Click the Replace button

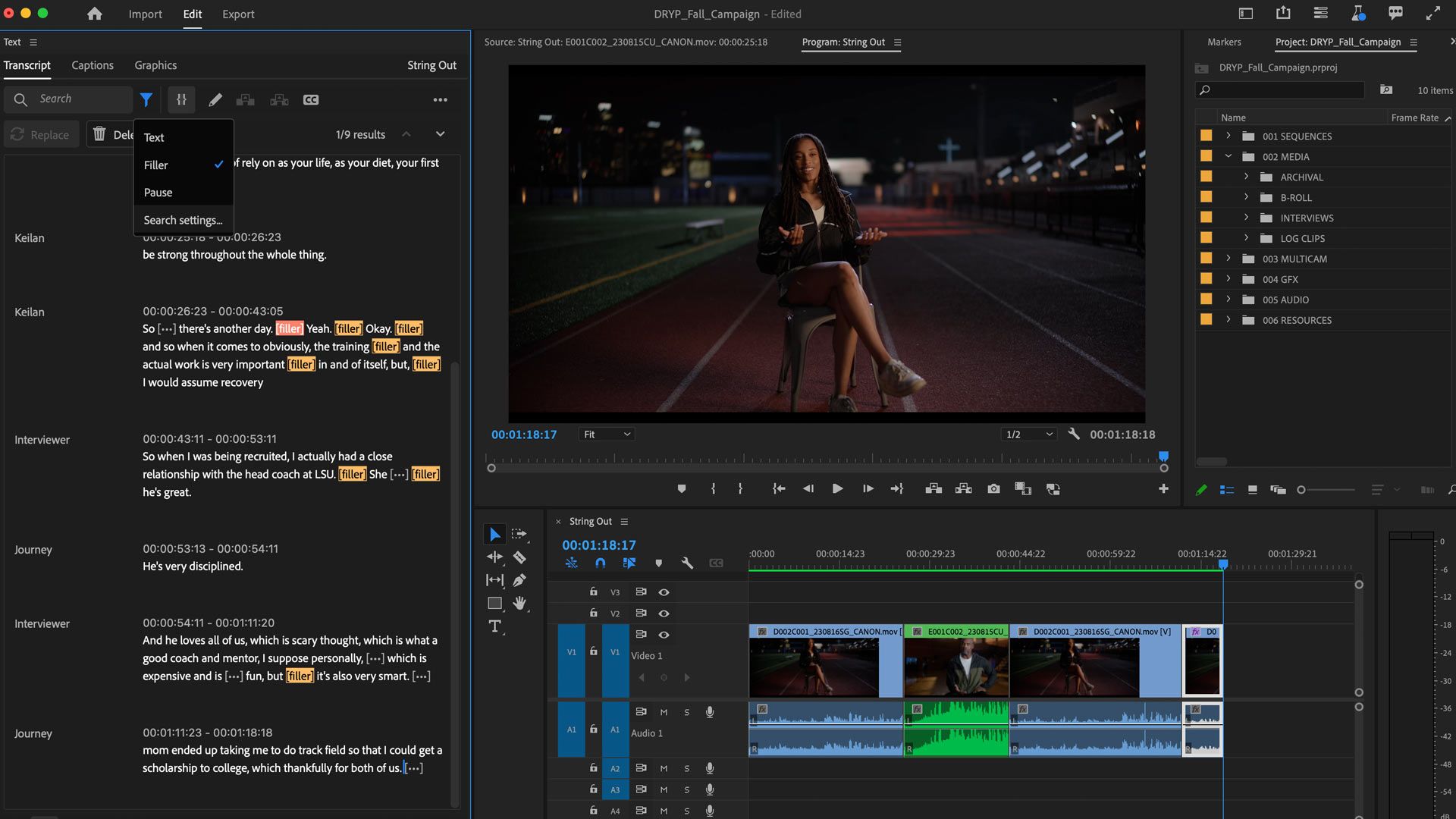[x=42, y=134]
